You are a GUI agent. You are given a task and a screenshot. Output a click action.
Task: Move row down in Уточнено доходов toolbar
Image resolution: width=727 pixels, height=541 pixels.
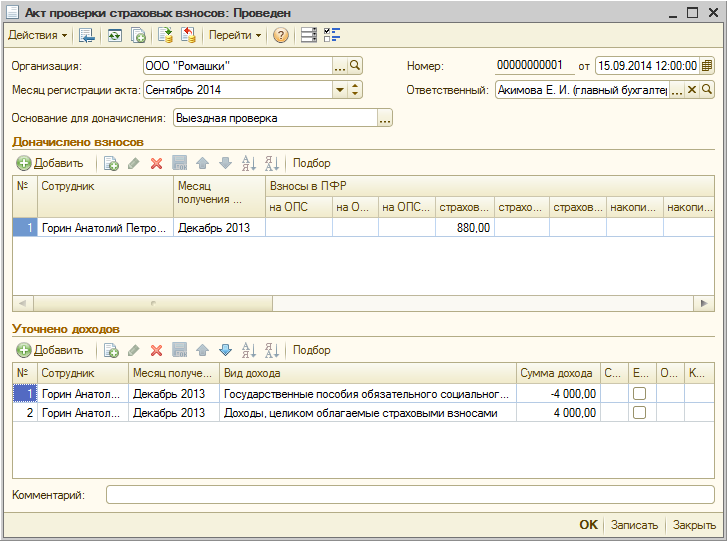[225, 350]
